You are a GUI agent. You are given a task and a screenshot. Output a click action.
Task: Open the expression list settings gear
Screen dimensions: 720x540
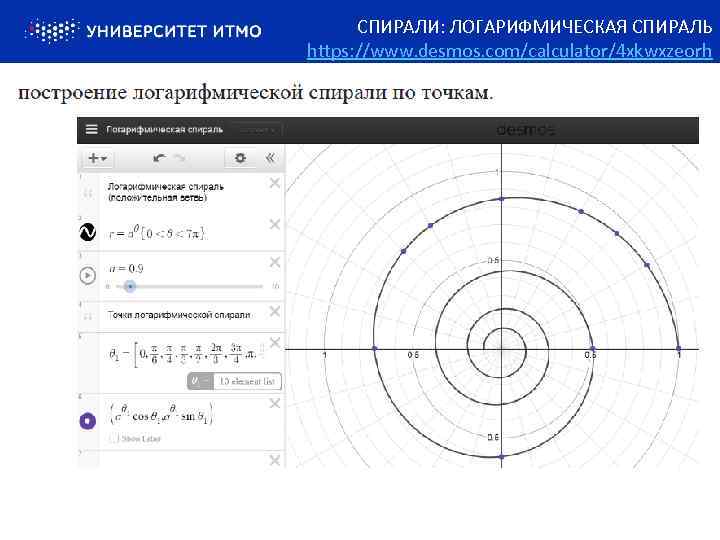point(240,158)
